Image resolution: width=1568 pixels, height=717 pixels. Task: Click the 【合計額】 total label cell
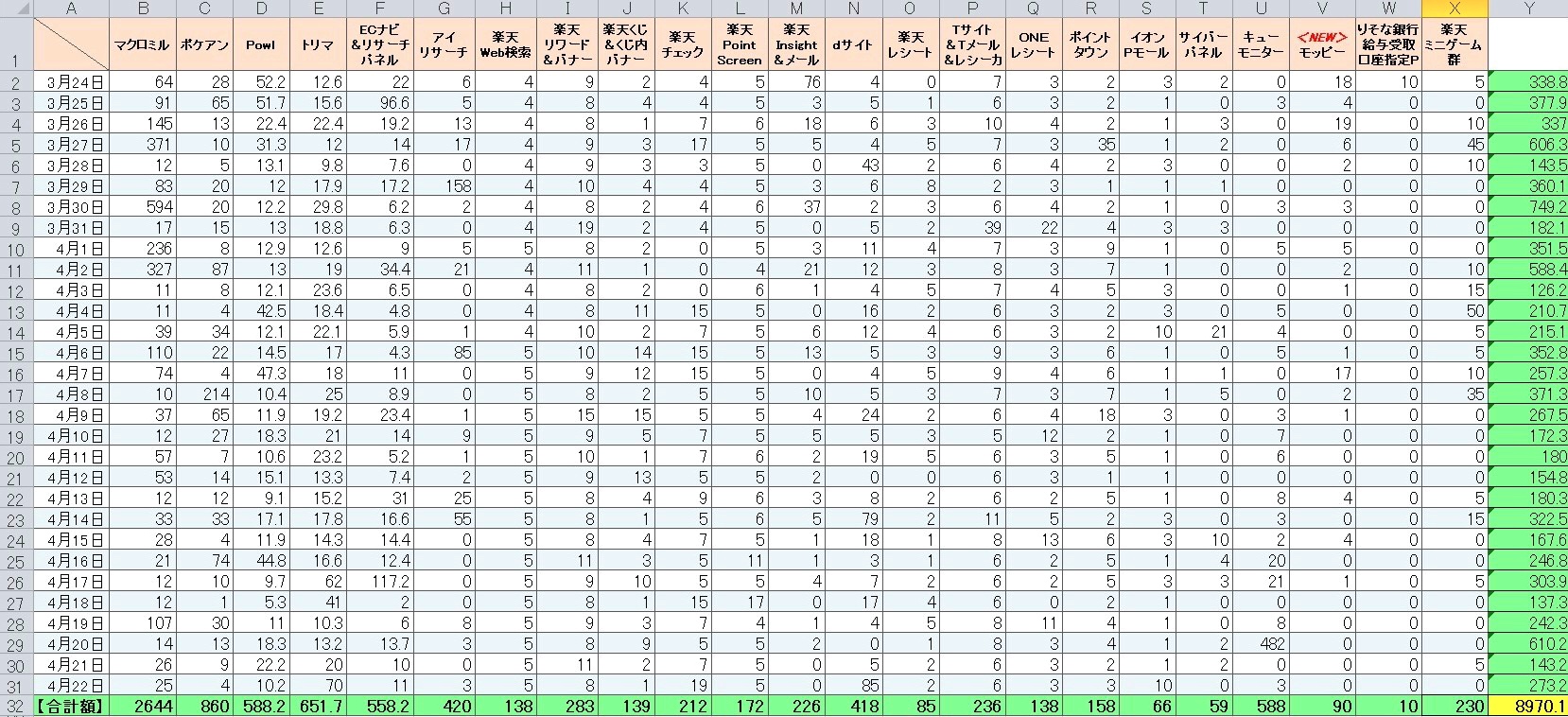[x=71, y=707]
